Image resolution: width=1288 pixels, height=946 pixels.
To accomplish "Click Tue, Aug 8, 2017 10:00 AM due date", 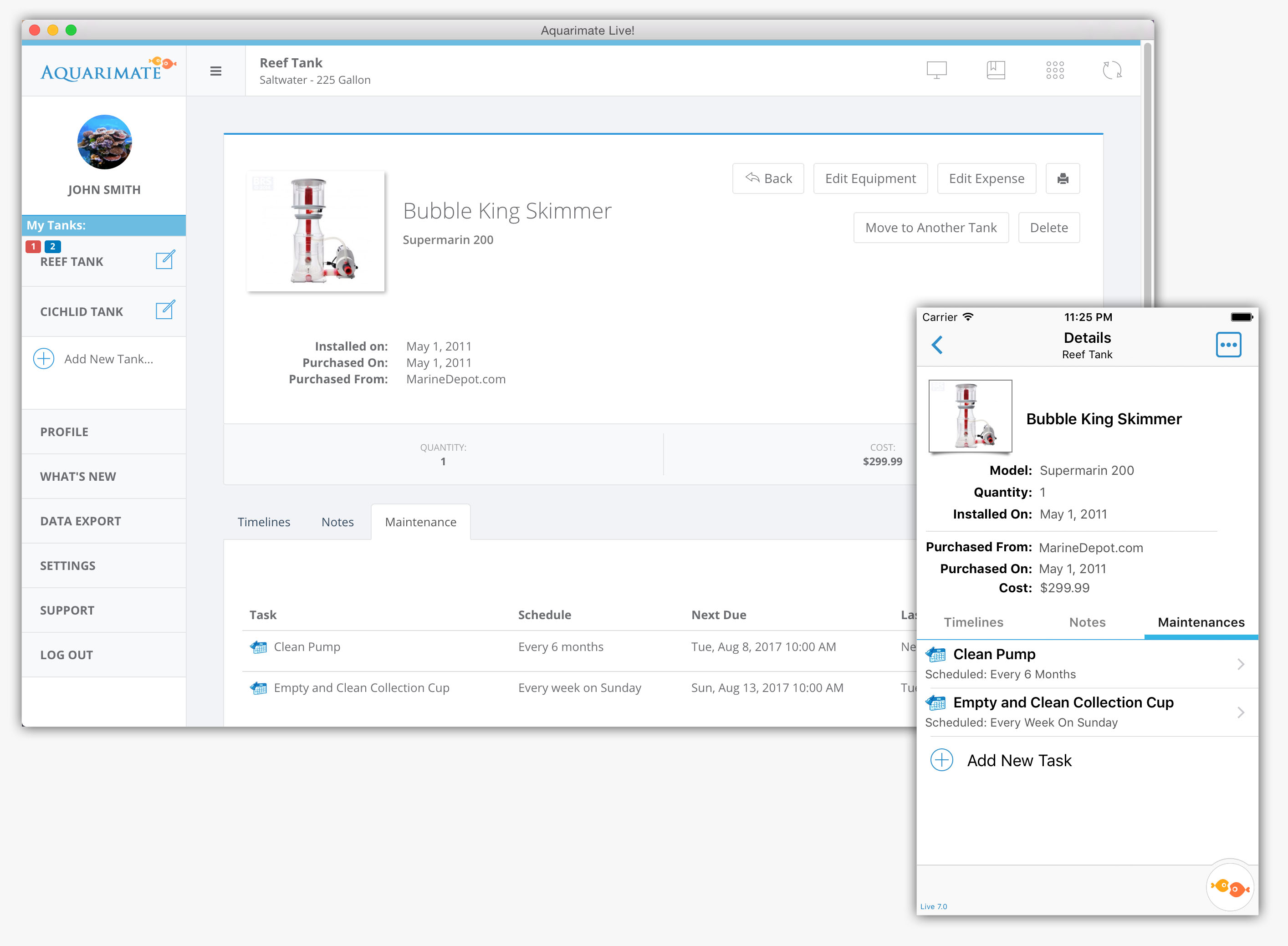I will 763,647.
